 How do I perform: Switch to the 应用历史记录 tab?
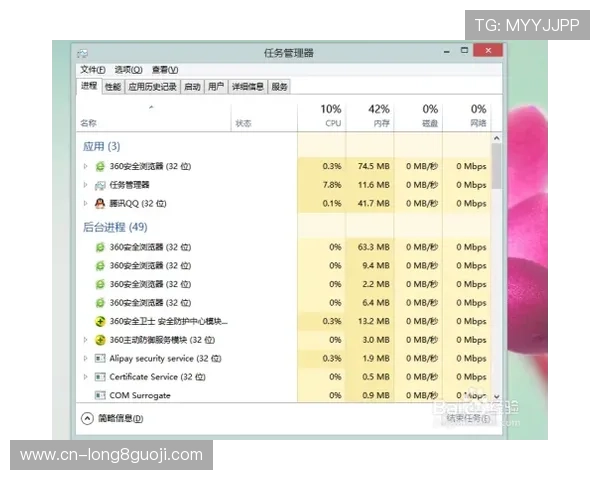click(152, 87)
